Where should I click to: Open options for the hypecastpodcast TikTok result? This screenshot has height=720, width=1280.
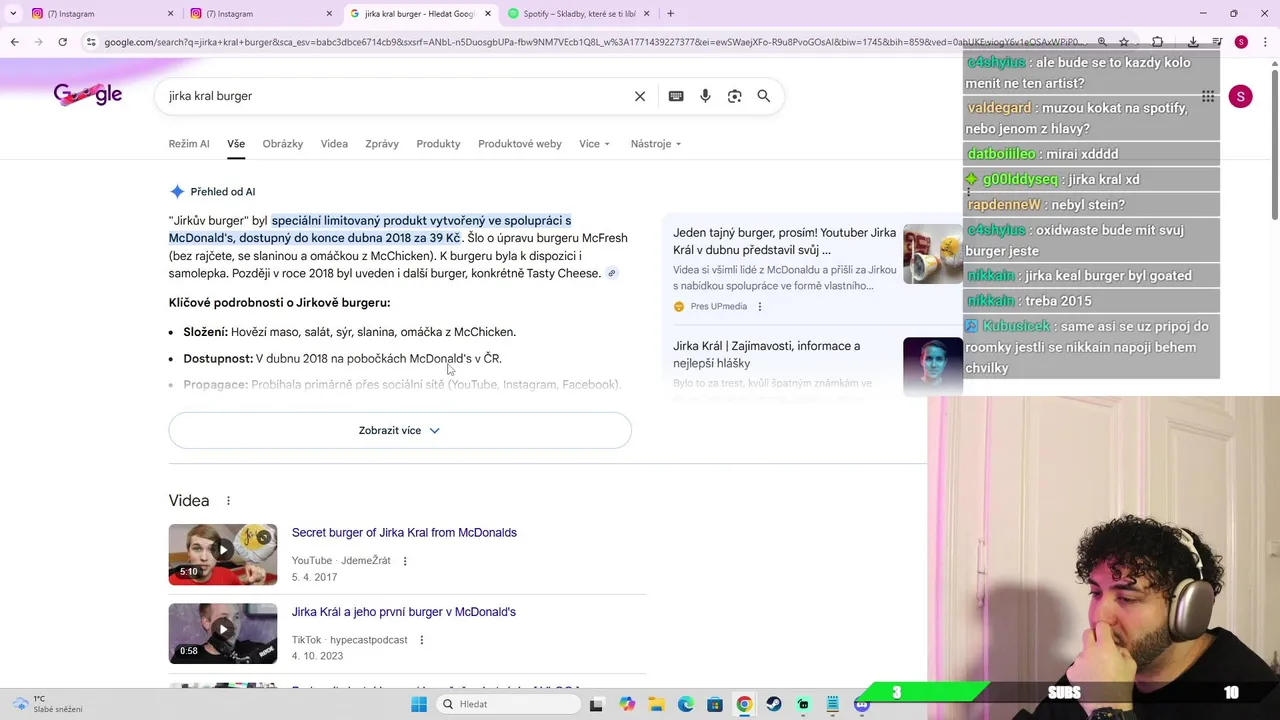[x=421, y=640]
